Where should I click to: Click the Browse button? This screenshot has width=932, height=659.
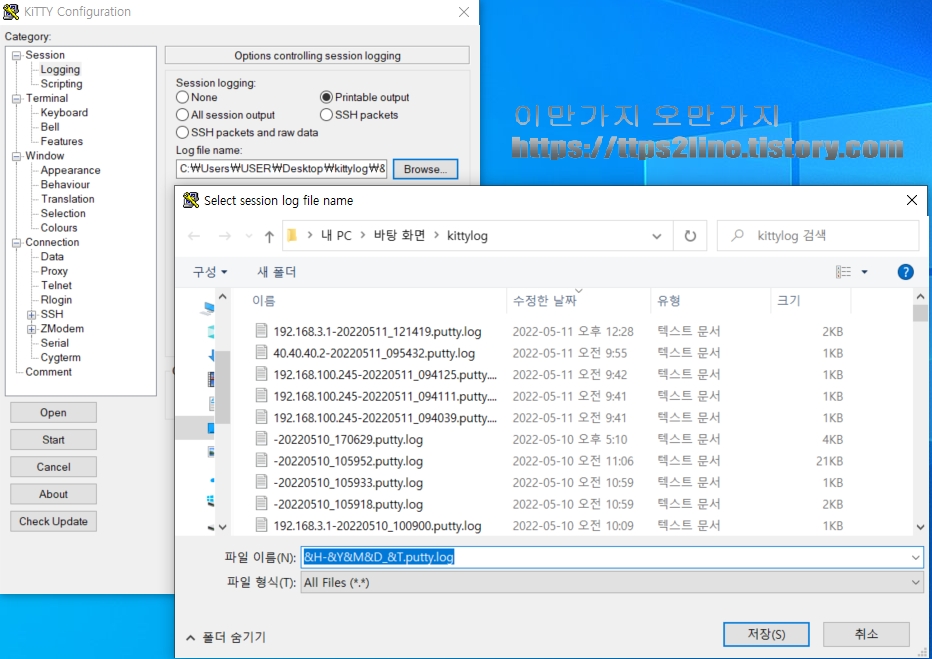point(425,169)
